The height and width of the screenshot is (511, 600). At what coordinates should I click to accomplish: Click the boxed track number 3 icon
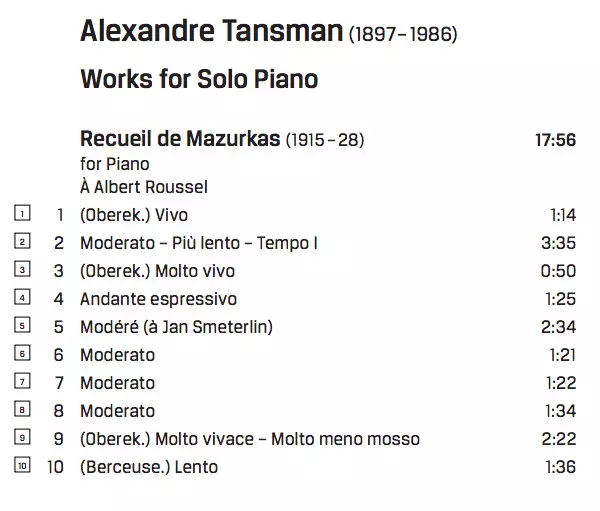coord(23,269)
